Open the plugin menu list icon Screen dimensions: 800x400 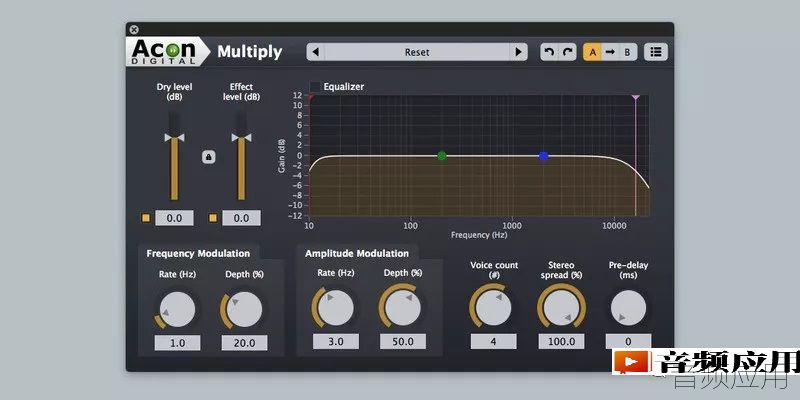pyautogui.click(x=656, y=52)
